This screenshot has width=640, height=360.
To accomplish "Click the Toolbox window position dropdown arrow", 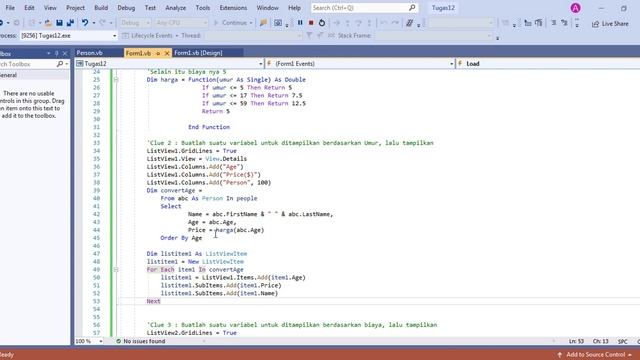I will click(x=49, y=53).
